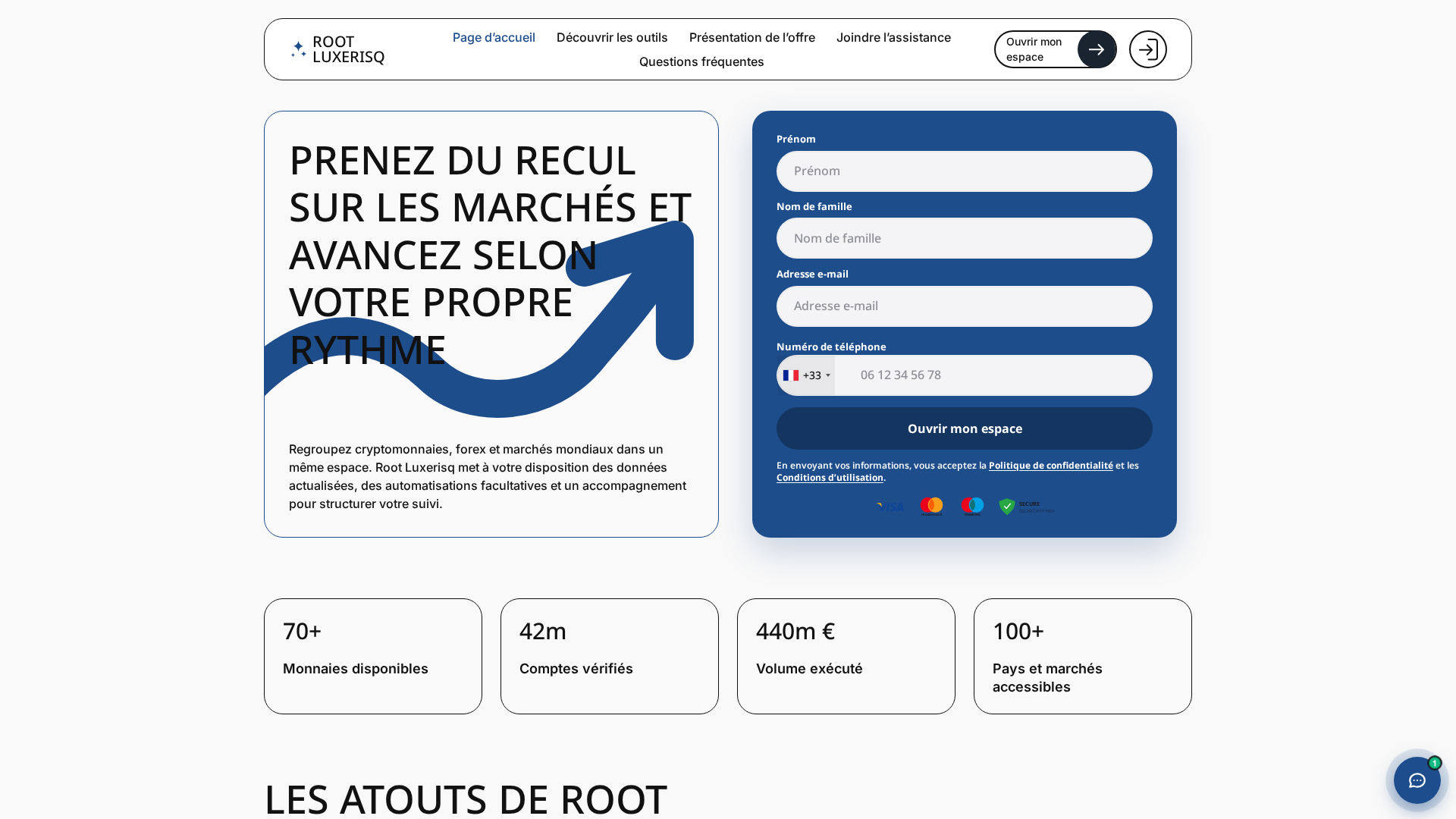
Task: Open the chat bubble widget
Action: [1417, 780]
